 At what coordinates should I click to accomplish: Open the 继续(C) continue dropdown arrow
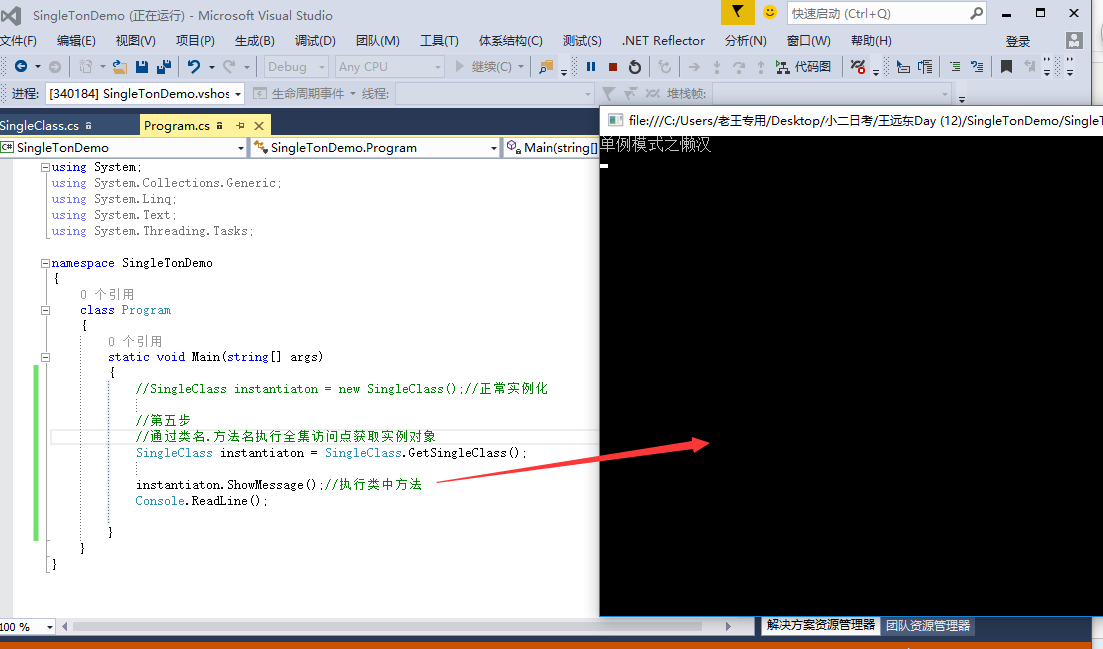[521, 68]
